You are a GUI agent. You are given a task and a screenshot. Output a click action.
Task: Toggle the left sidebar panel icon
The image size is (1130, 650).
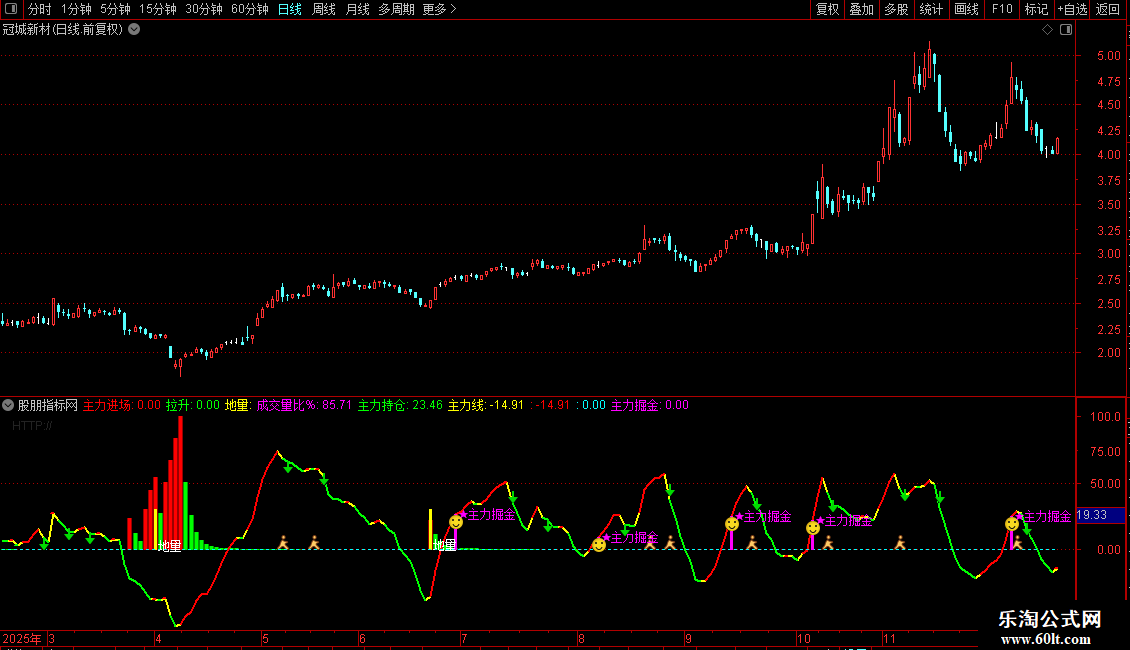pos(11,9)
